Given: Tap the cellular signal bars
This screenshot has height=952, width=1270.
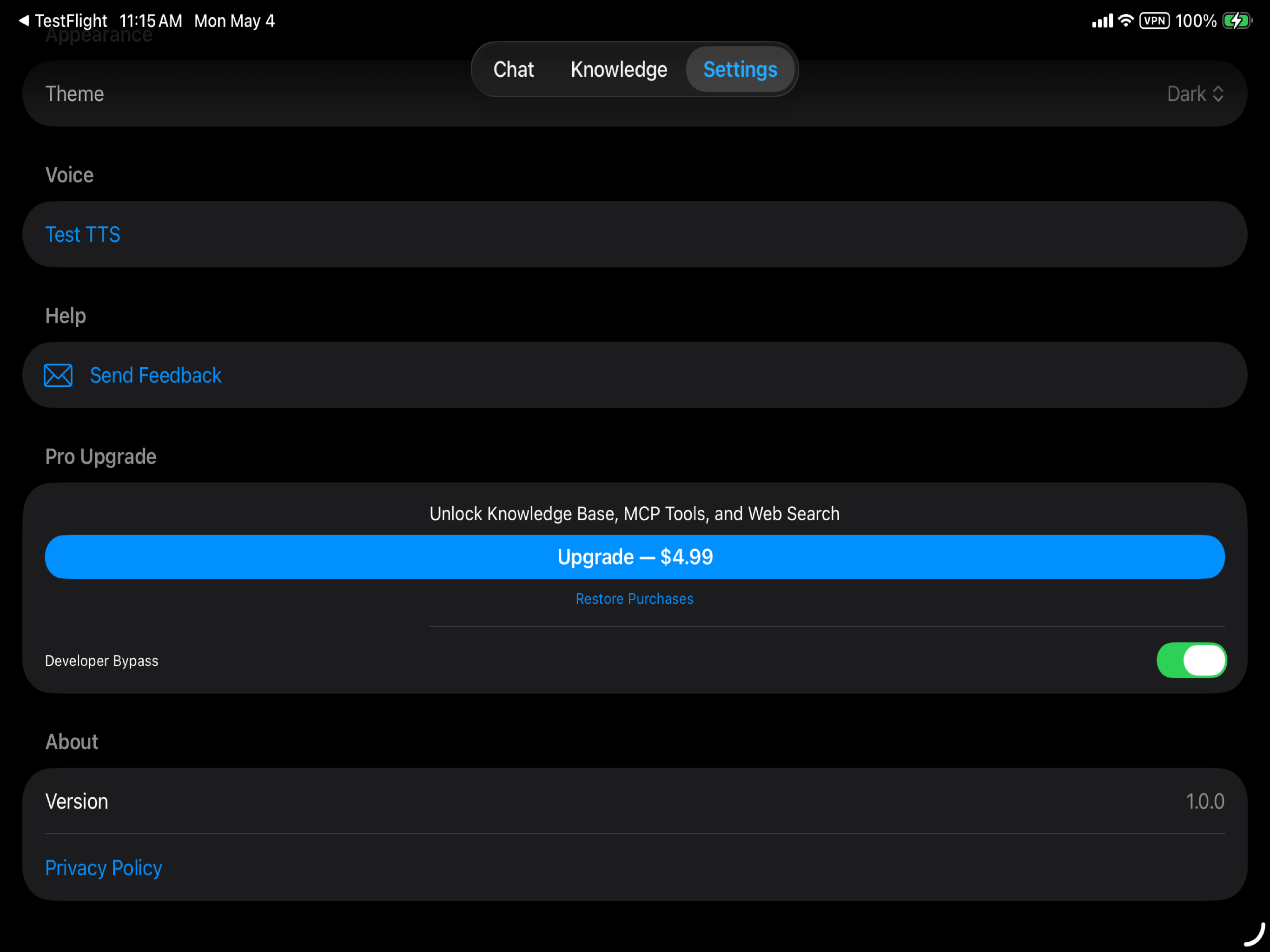Looking at the screenshot, I should click(1102, 21).
